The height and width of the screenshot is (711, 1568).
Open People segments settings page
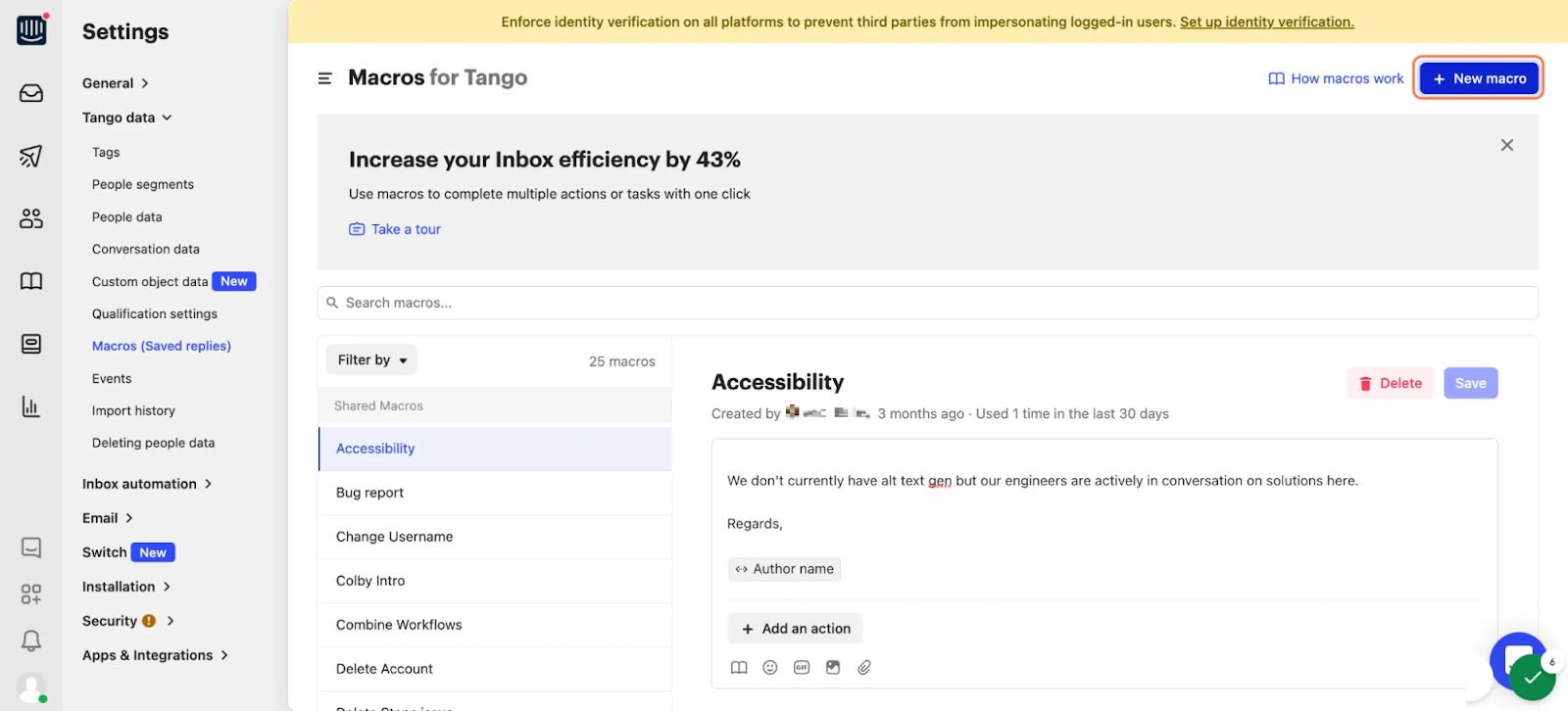coord(143,184)
